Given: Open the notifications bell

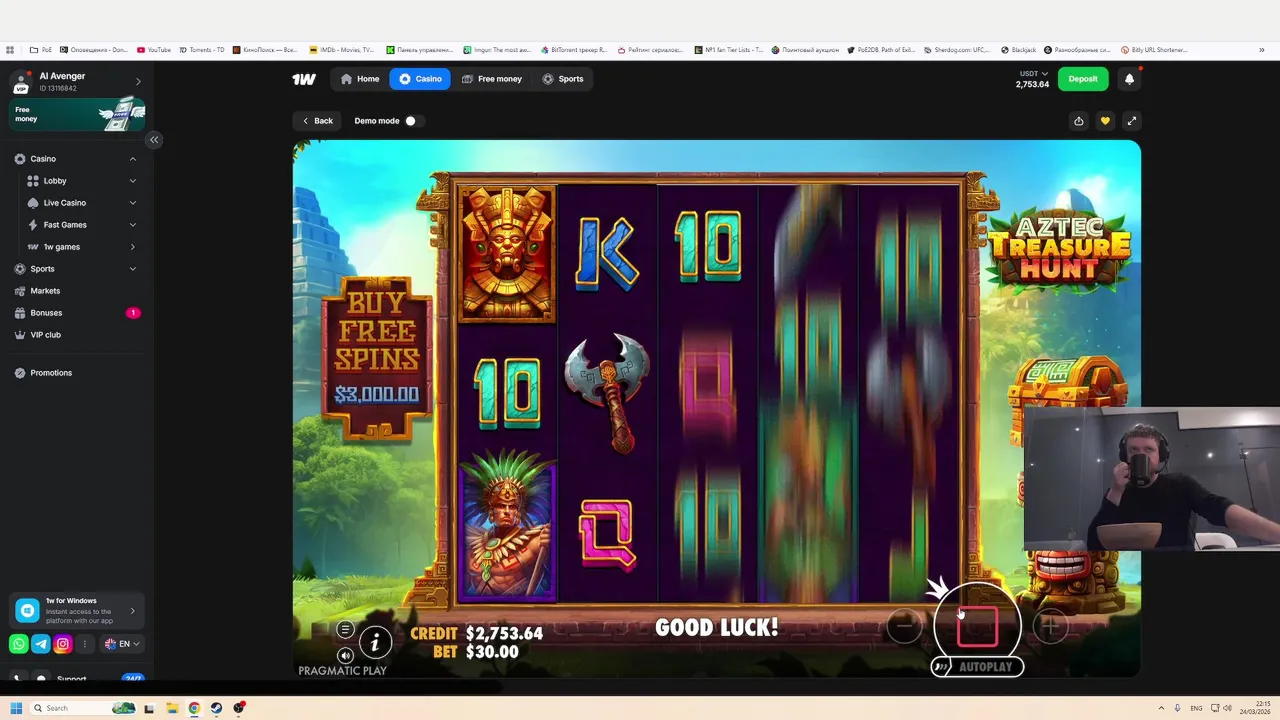Looking at the screenshot, I should 1129,79.
